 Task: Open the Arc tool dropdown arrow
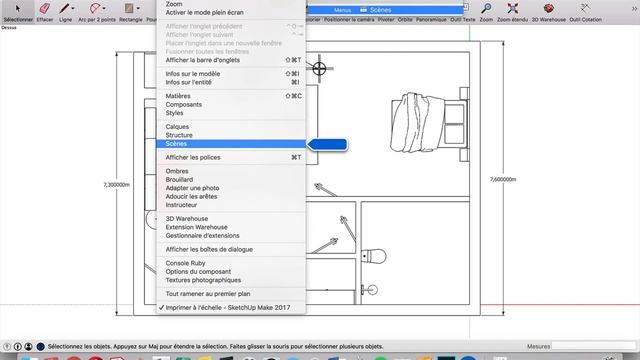104,8
